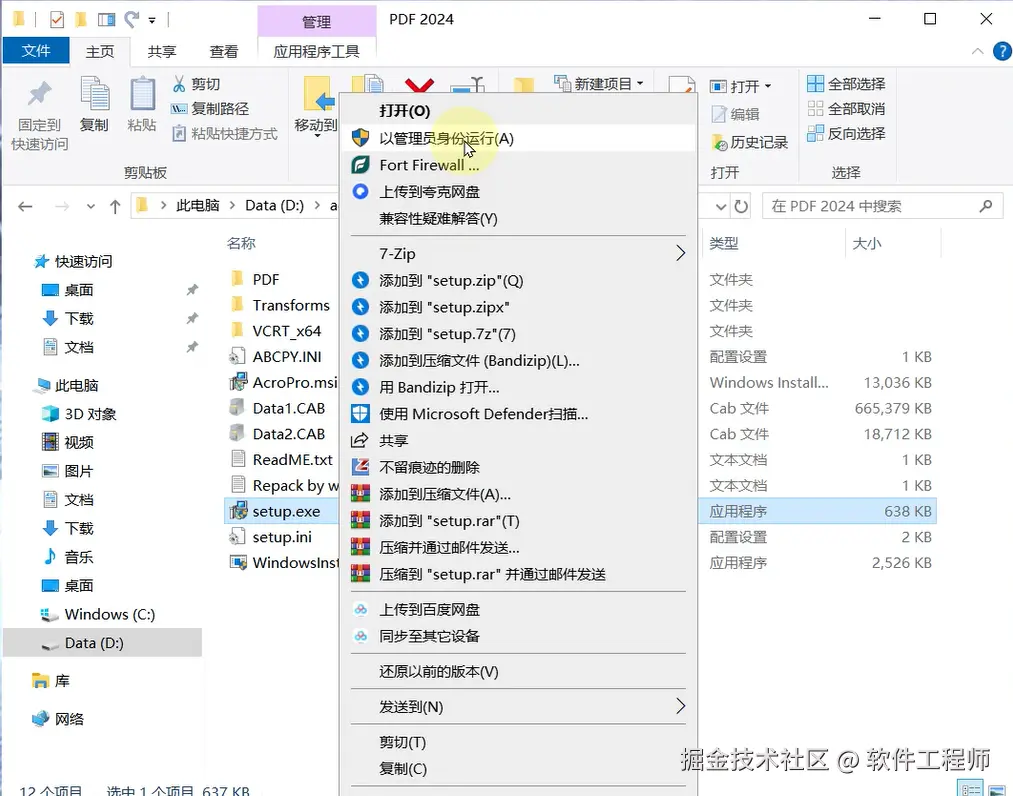The image size is (1013, 796).
Task: Click the ribbon Copy (复制) icon
Action: point(94,94)
